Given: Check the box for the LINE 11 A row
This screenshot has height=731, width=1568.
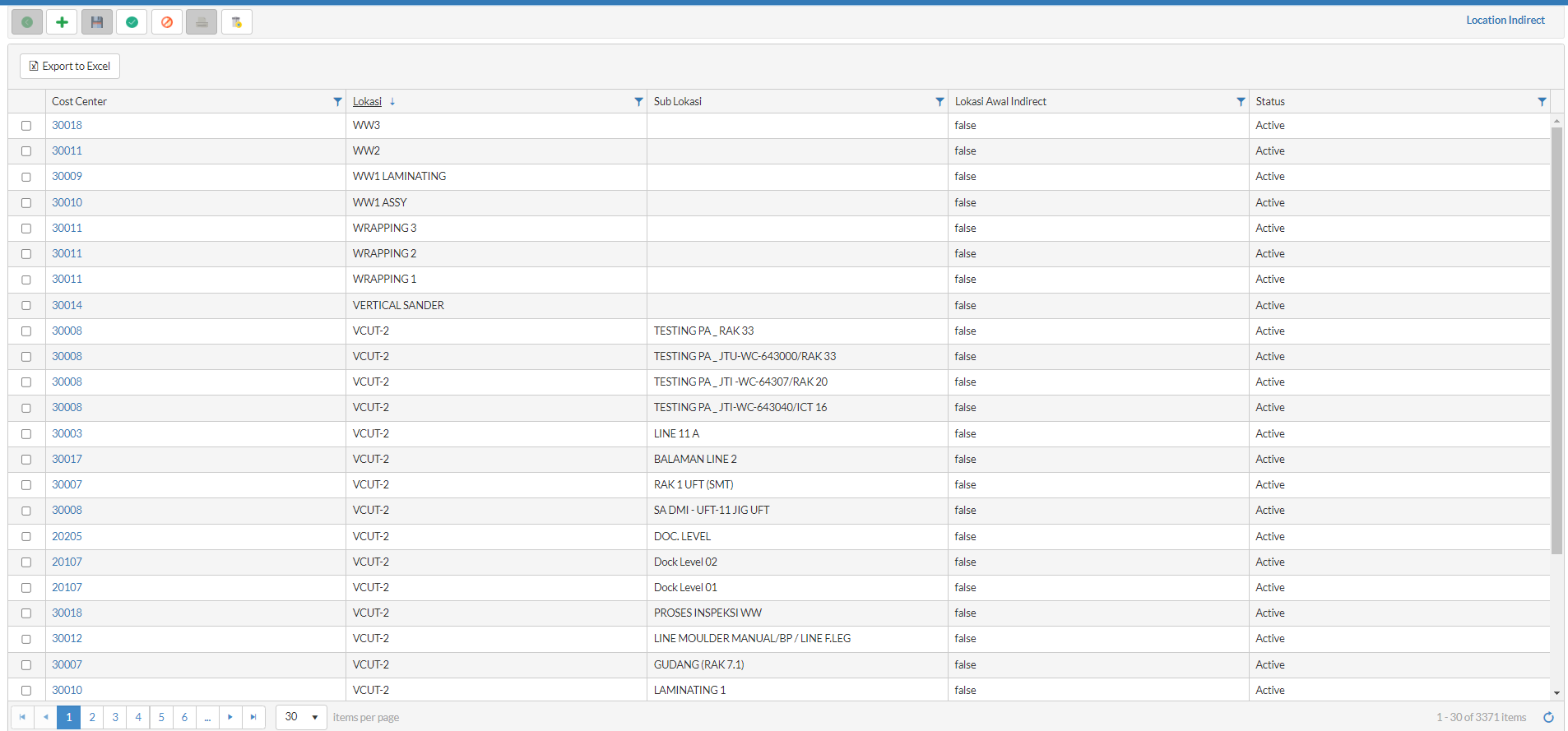Looking at the screenshot, I should click(x=26, y=433).
